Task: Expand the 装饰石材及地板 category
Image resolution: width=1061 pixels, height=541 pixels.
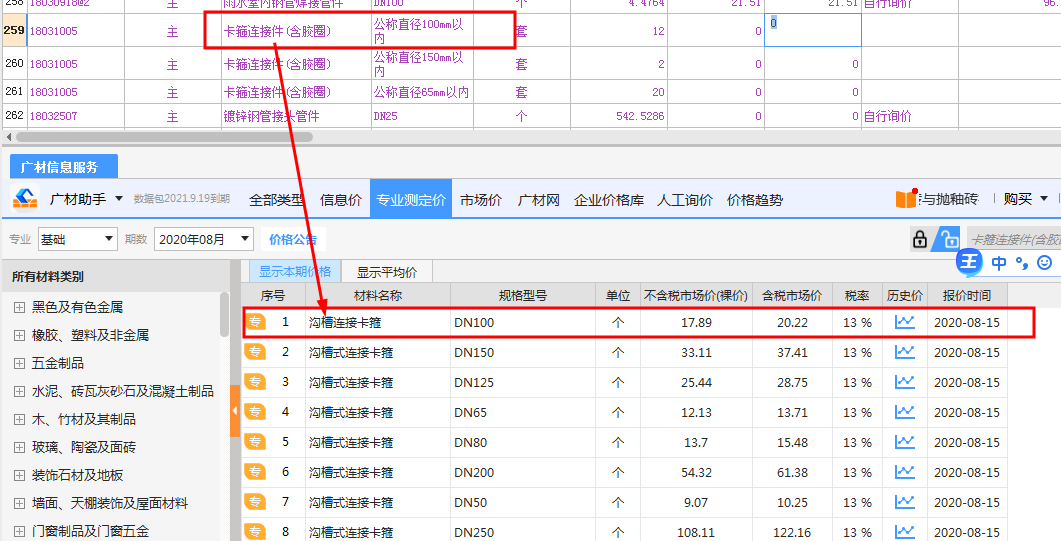Action: [x=20, y=475]
